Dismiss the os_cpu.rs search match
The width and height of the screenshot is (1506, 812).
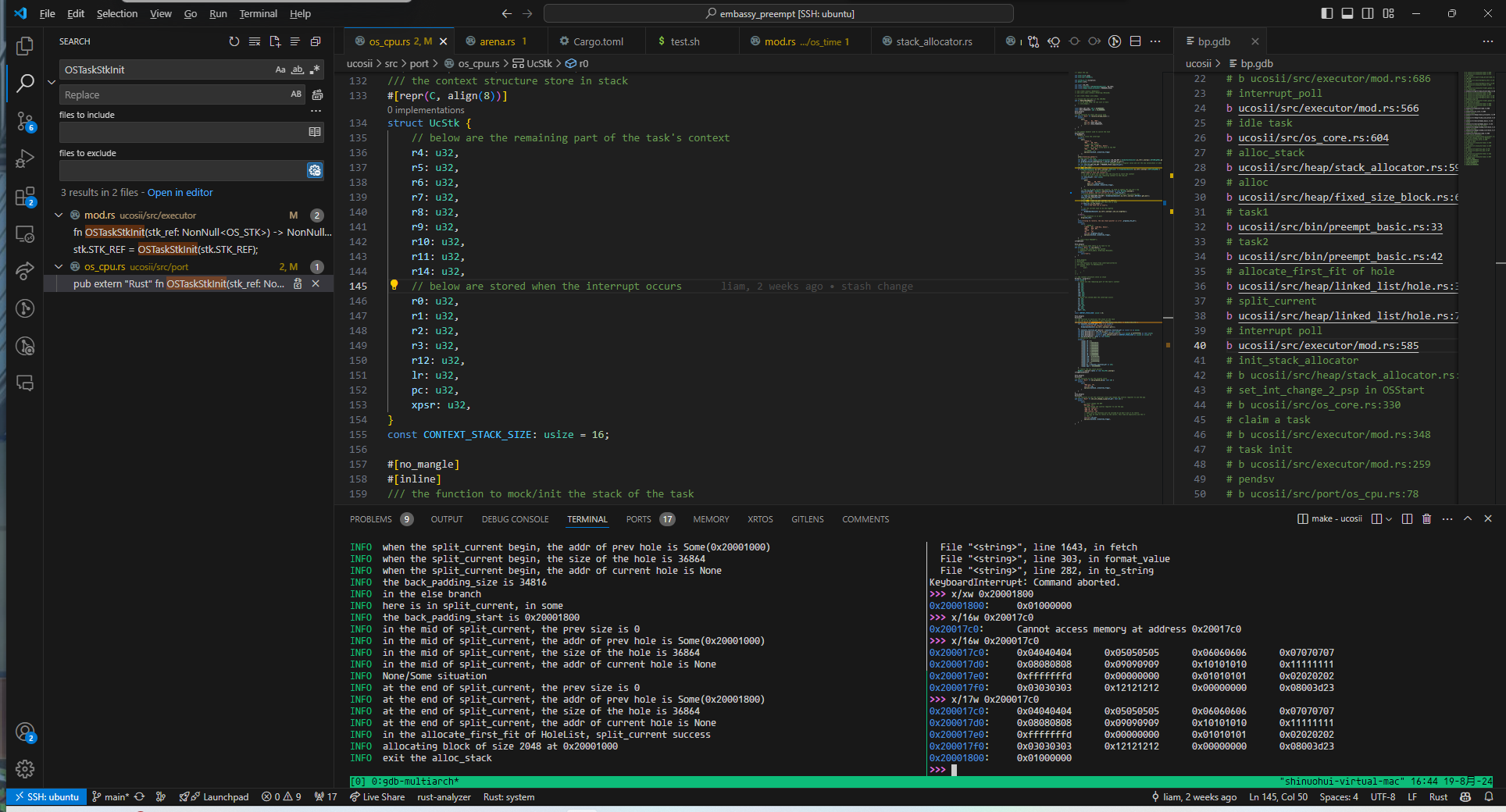(316, 284)
